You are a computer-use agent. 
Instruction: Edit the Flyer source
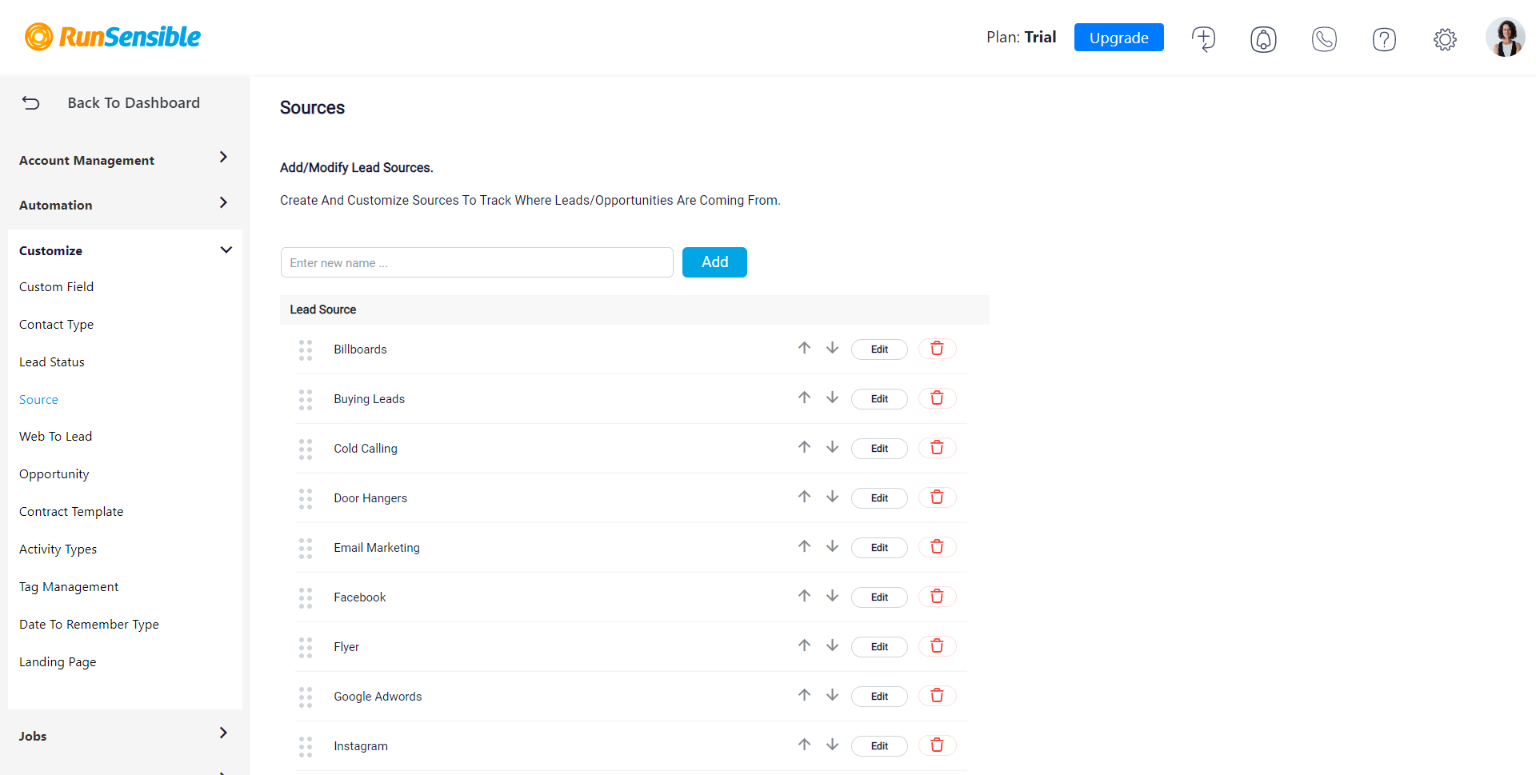tap(879, 646)
